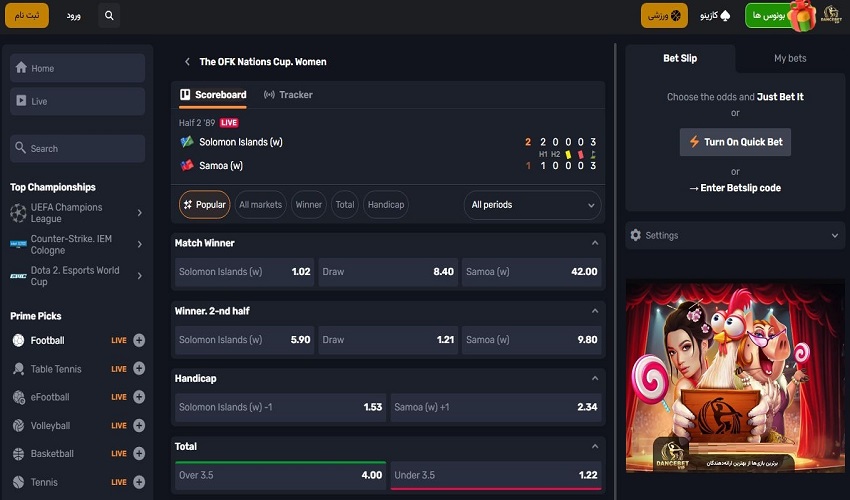
Task: Open the All periods dropdown
Action: (x=533, y=205)
